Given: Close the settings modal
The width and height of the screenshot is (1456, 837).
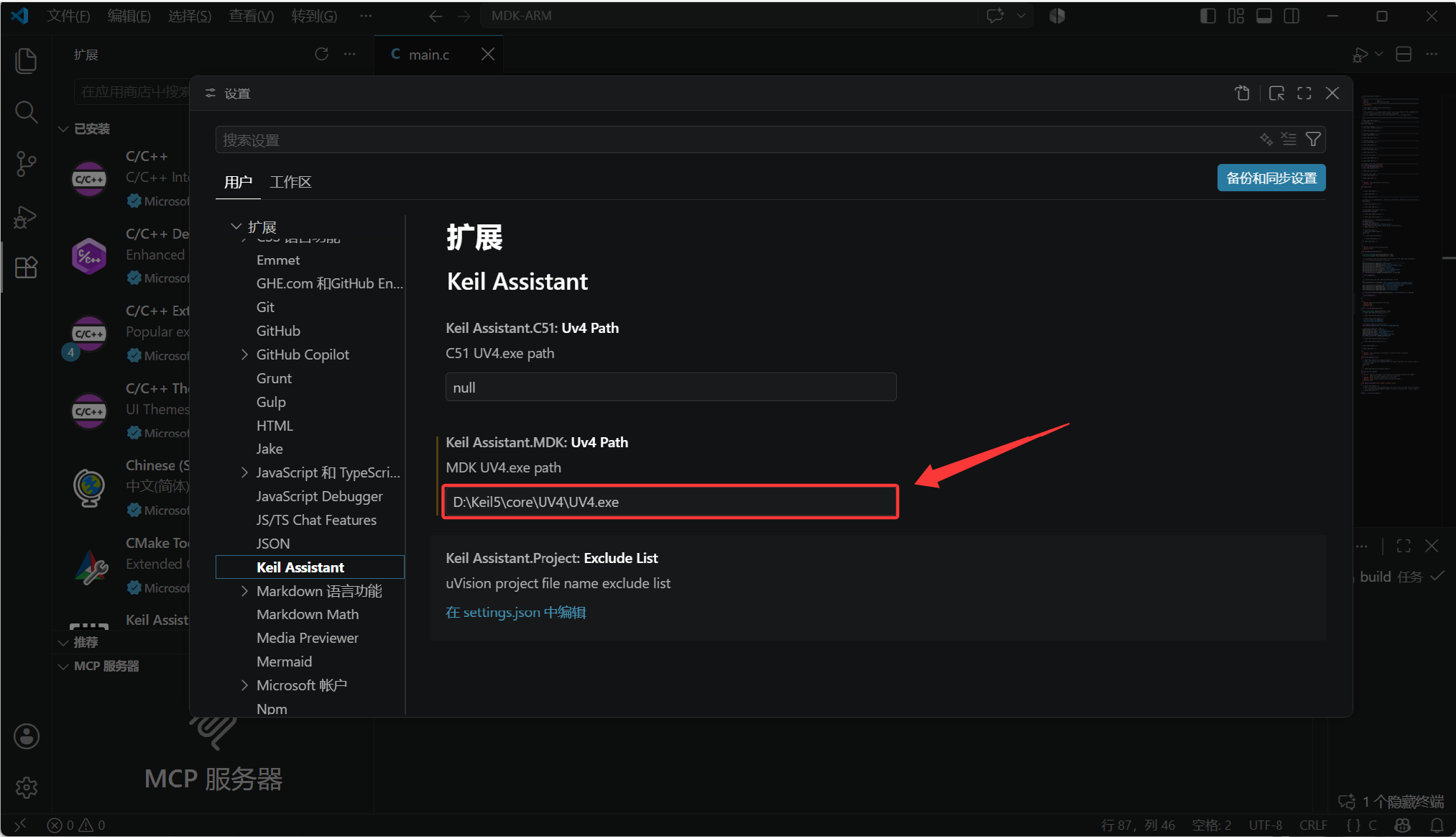Looking at the screenshot, I should (1332, 93).
